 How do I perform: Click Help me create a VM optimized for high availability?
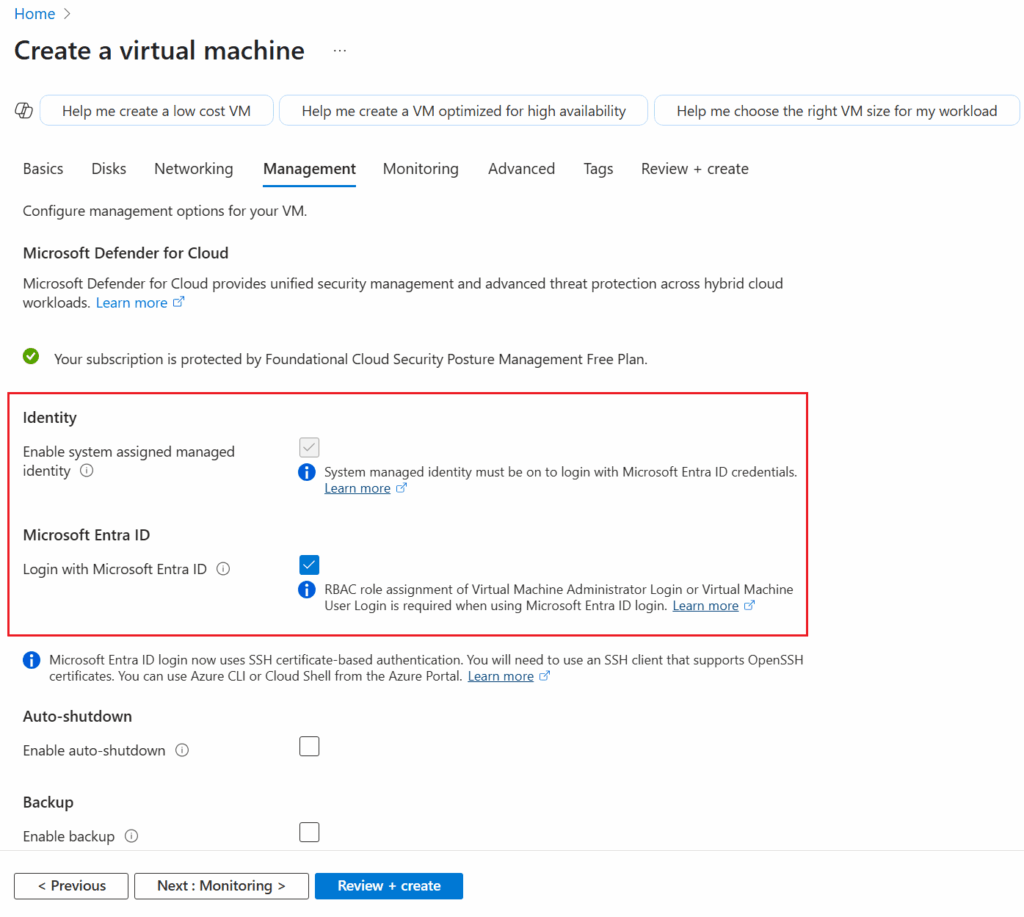click(464, 110)
